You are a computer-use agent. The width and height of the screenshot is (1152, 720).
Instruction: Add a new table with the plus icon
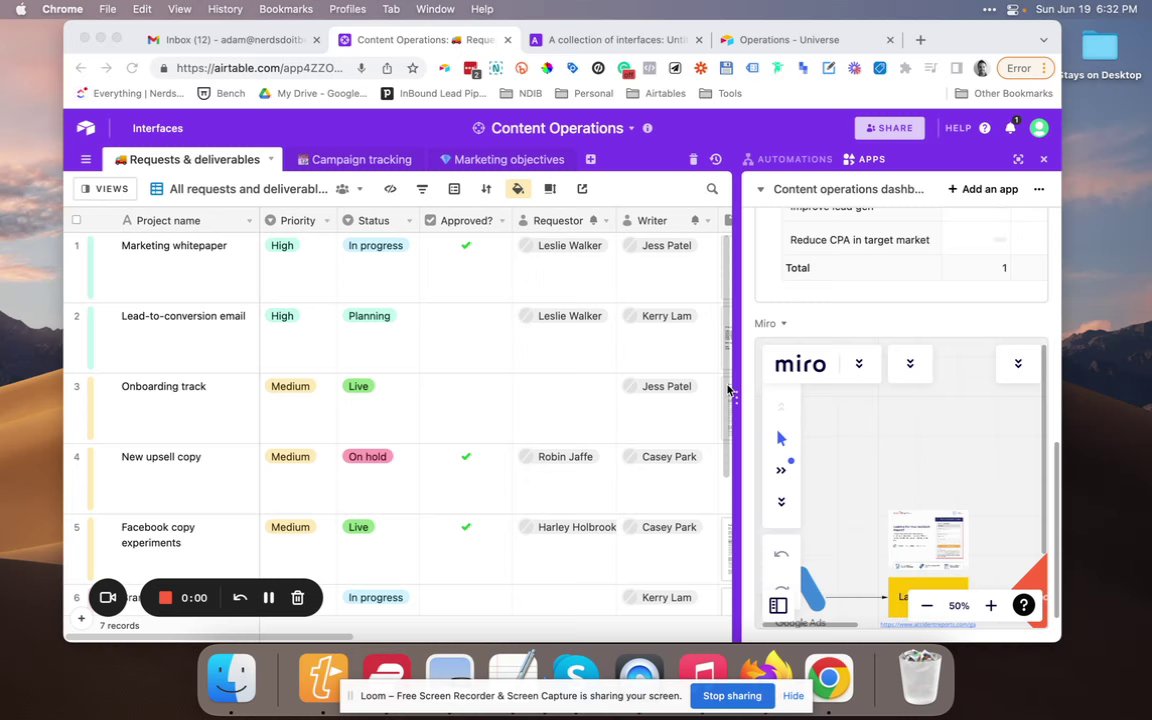[x=591, y=159]
